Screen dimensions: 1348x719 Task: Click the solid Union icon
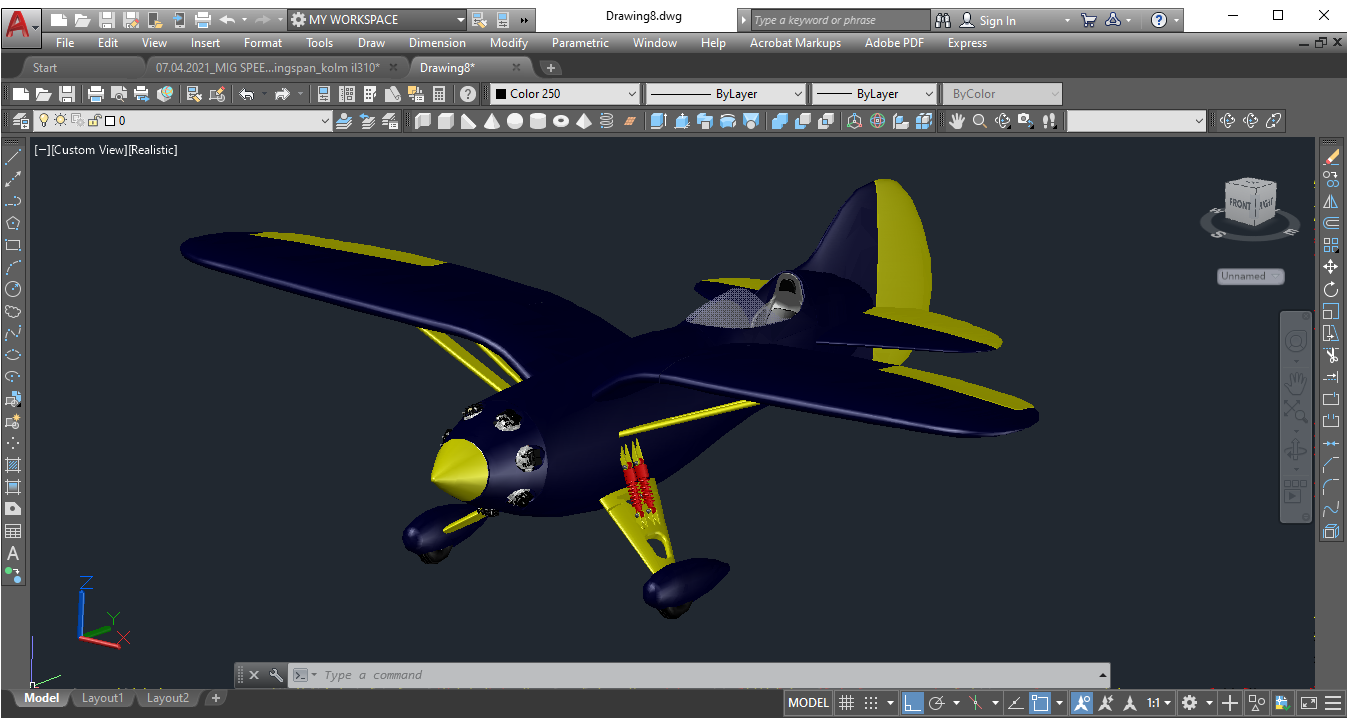point(779,121)
